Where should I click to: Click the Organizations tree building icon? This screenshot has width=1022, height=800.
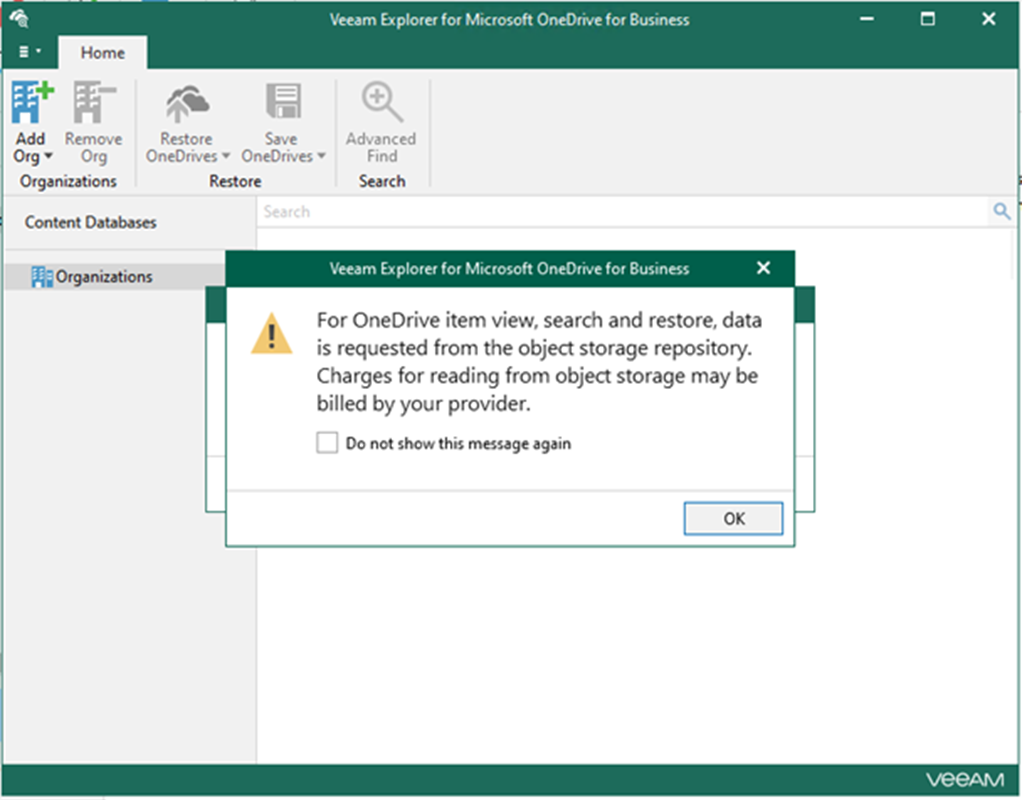pos(42,277)
